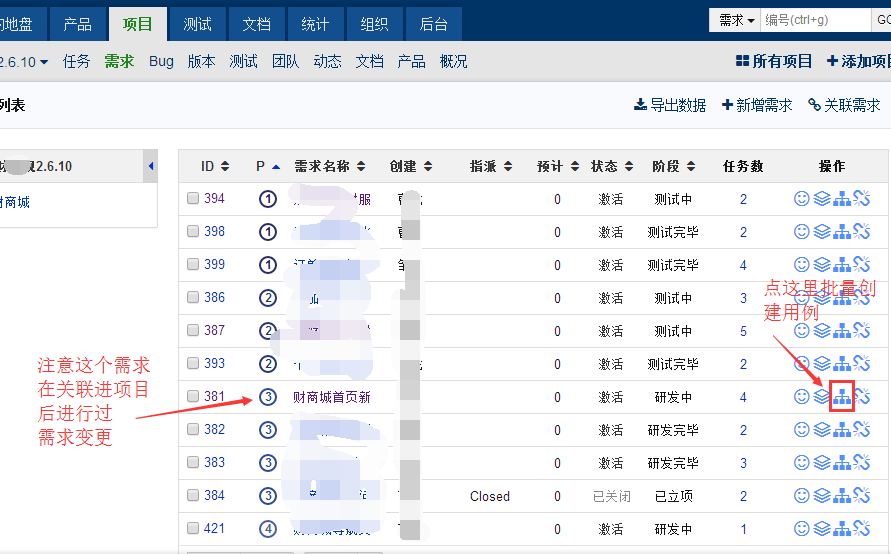
Task: Click the unlink icon for requirement 421
Action: click(862, 529)
